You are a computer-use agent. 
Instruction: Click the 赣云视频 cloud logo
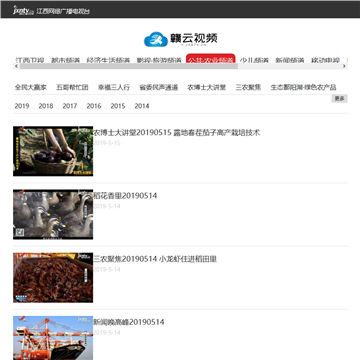pyautogui.click(x=180, y=39)
